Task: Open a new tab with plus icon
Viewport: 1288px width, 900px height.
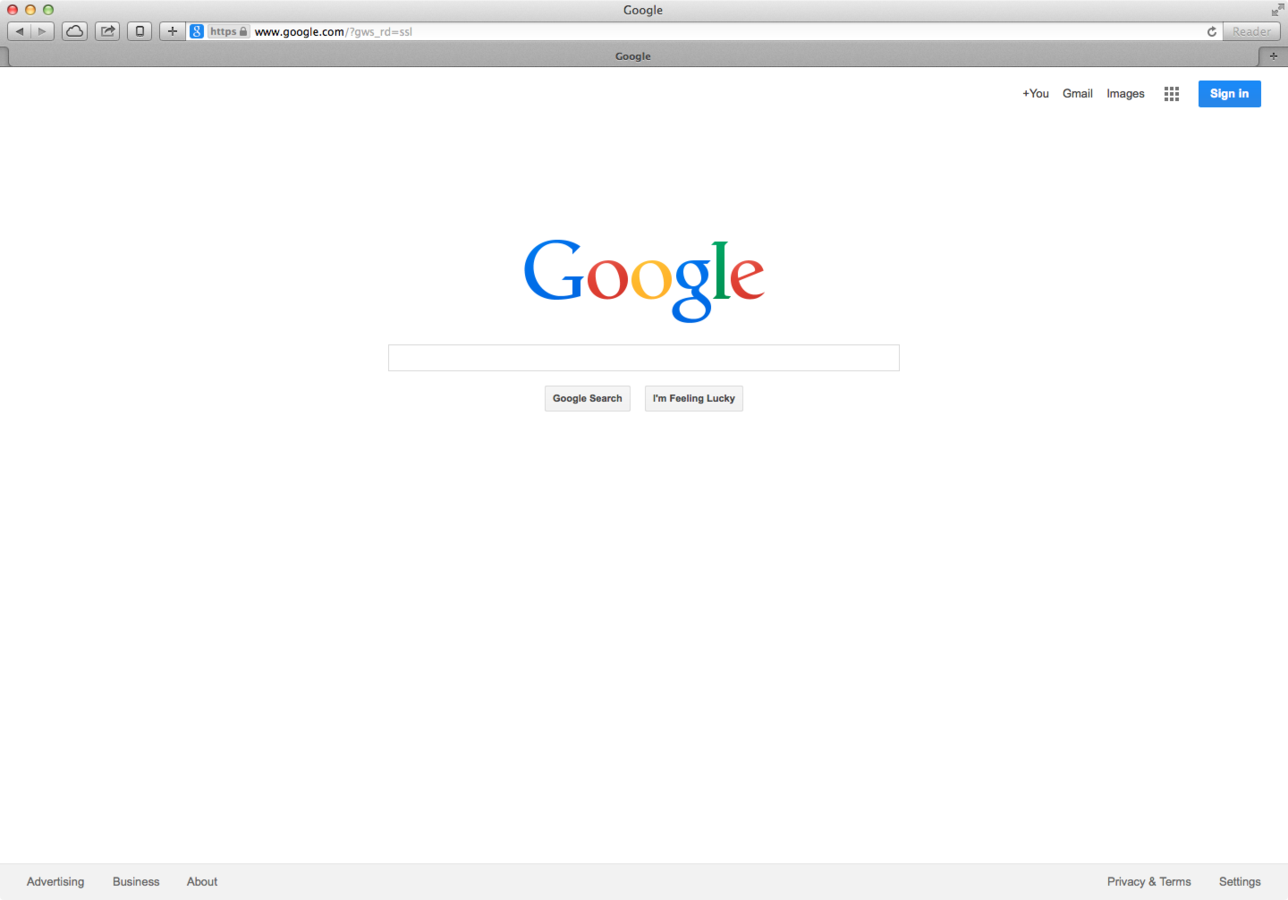Action: click(1273, 56)
